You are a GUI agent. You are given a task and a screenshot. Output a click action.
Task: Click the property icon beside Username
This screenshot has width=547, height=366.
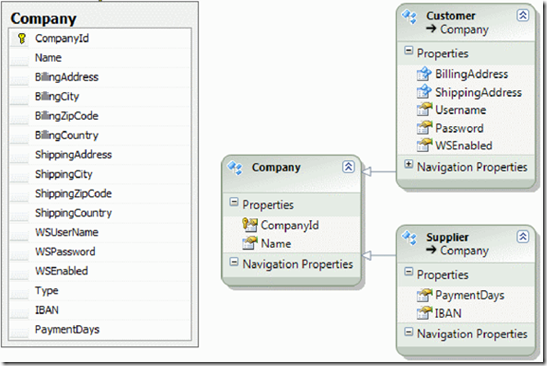(x=424, y=110)
